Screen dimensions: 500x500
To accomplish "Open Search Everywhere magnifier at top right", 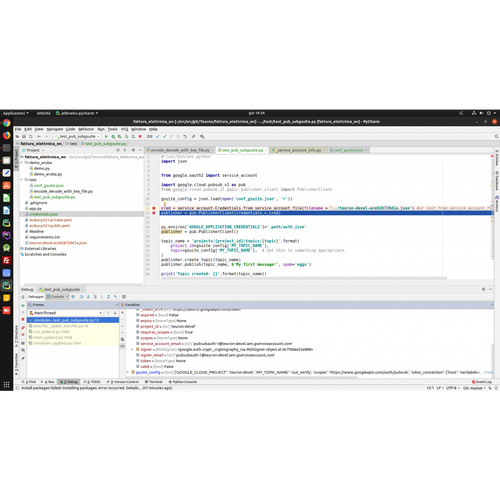I will [496, 136].
